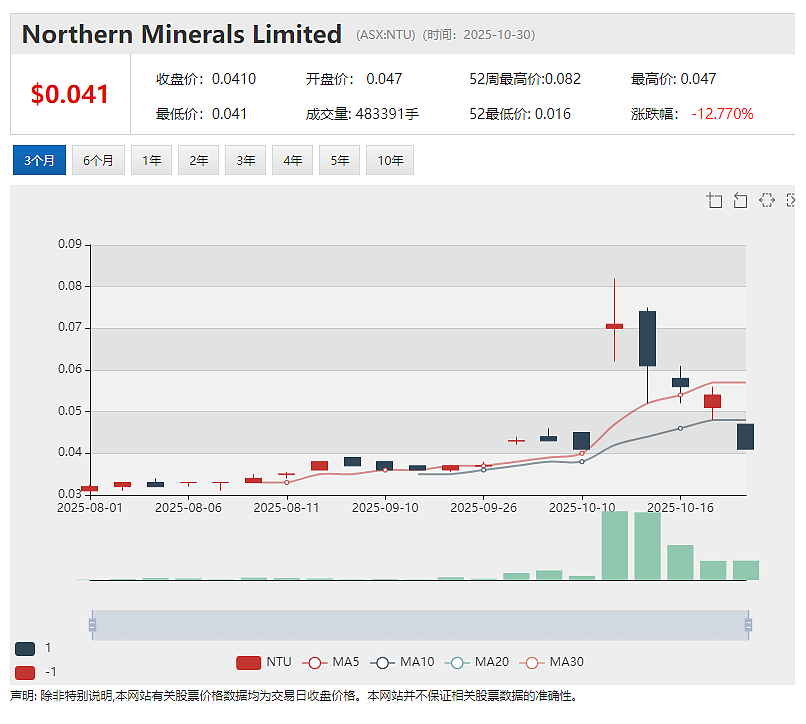Click the dark swatch labeled 1
The height and width of the screenshot is (724, 806).
(x=25, y=648)
